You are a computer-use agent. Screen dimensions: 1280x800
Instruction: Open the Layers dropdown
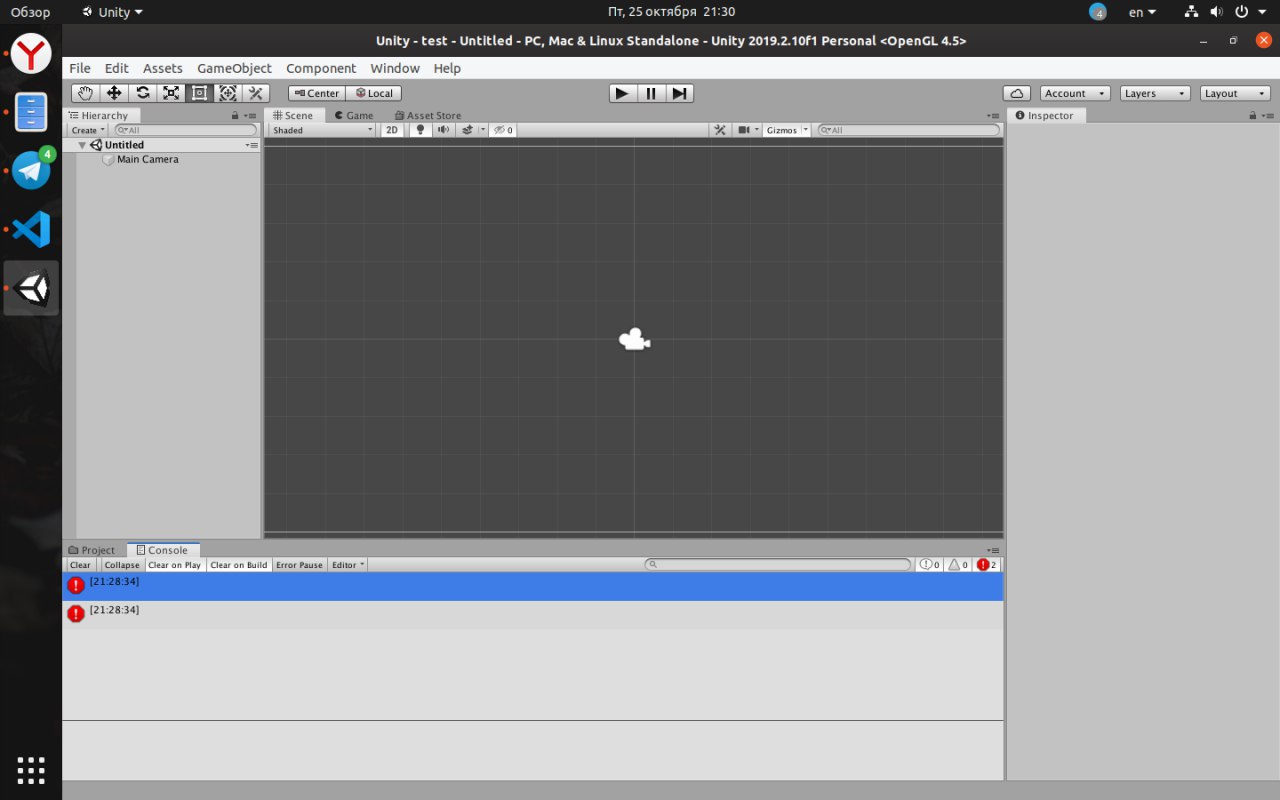[x=1155, y=93]
